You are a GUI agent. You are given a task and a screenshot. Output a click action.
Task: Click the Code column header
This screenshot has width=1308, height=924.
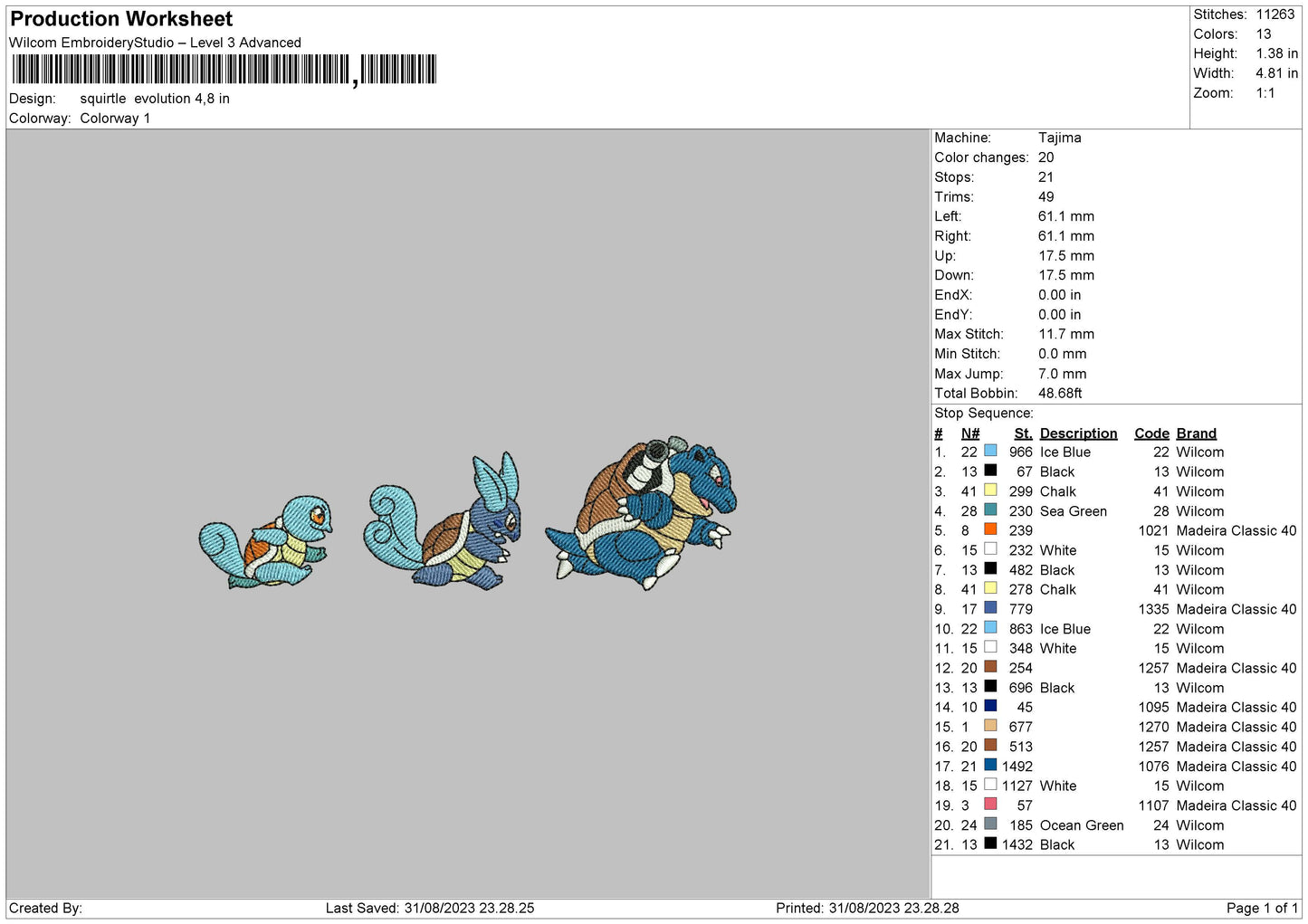tap(1151, 433)
